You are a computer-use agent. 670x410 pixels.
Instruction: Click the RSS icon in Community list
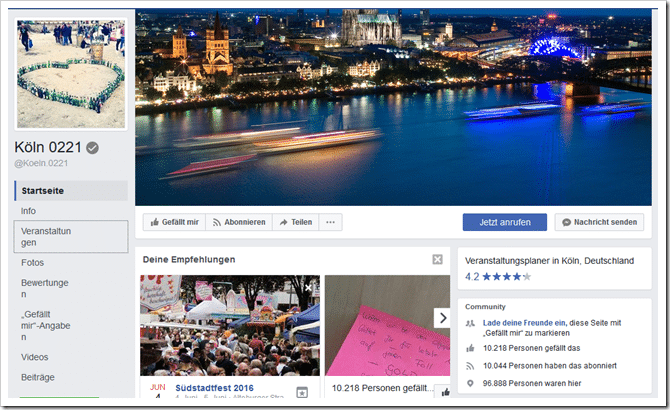[470, 366]
